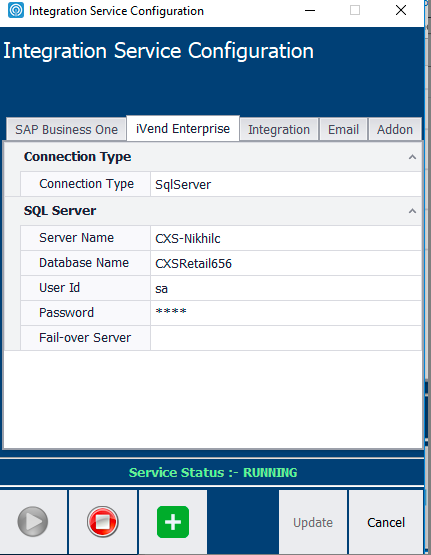The width and height of the screenshot is (431, 555).
Task: Click the Cancel button
Action: (386, 522)
